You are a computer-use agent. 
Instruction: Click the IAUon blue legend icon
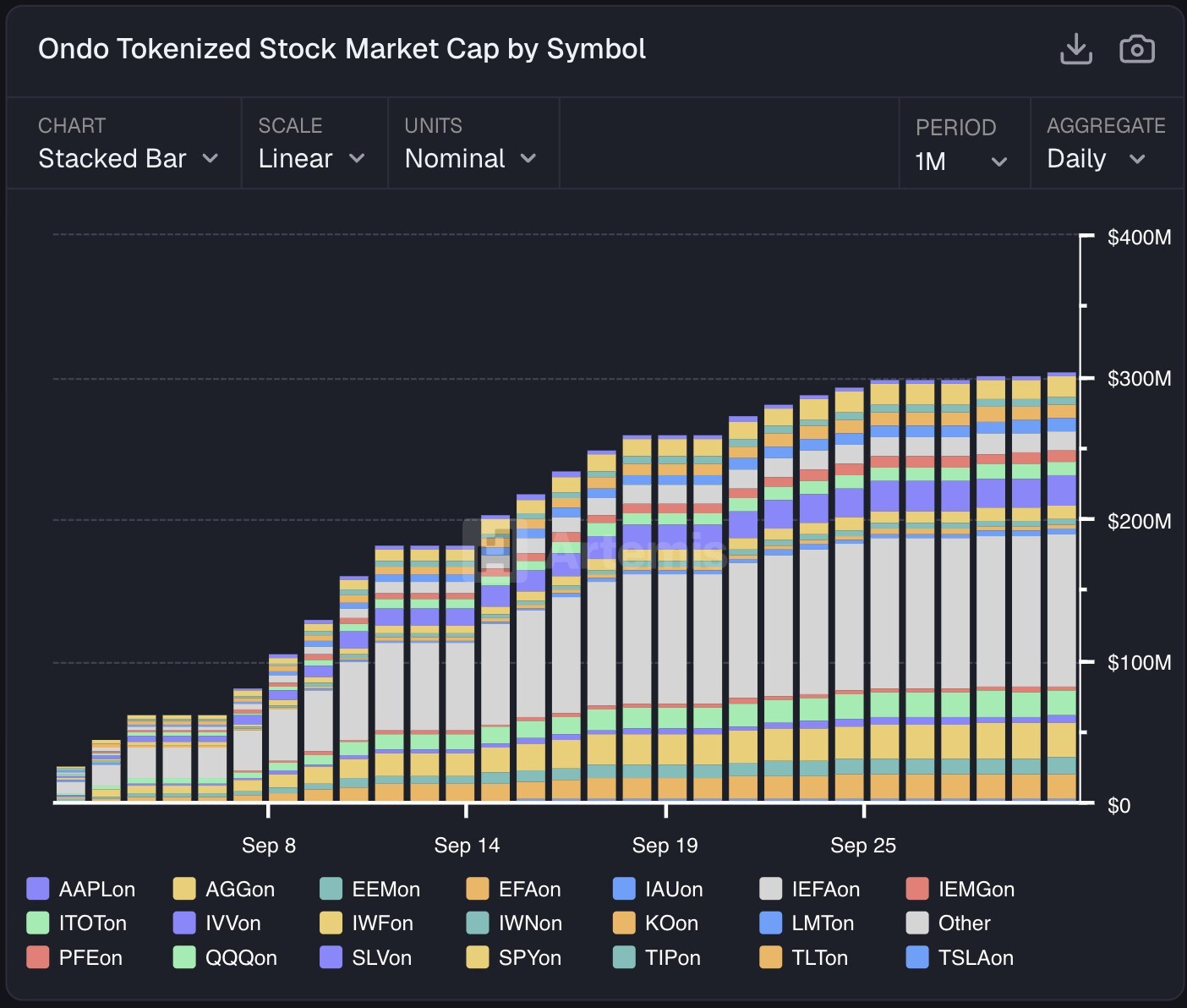point(624,889)
